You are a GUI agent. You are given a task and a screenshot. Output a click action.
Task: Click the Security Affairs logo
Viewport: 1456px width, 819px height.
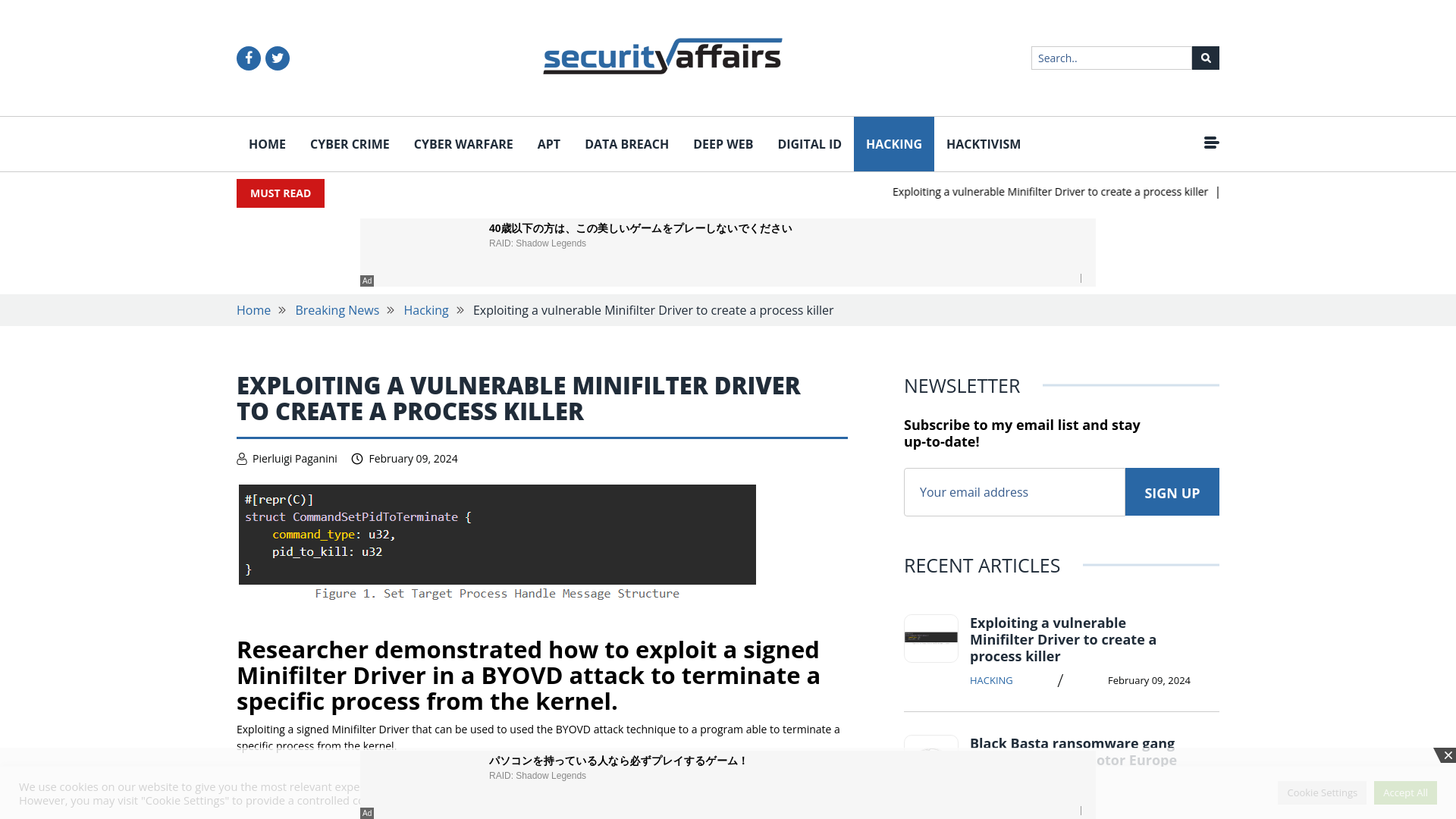[x=662, y=56]
